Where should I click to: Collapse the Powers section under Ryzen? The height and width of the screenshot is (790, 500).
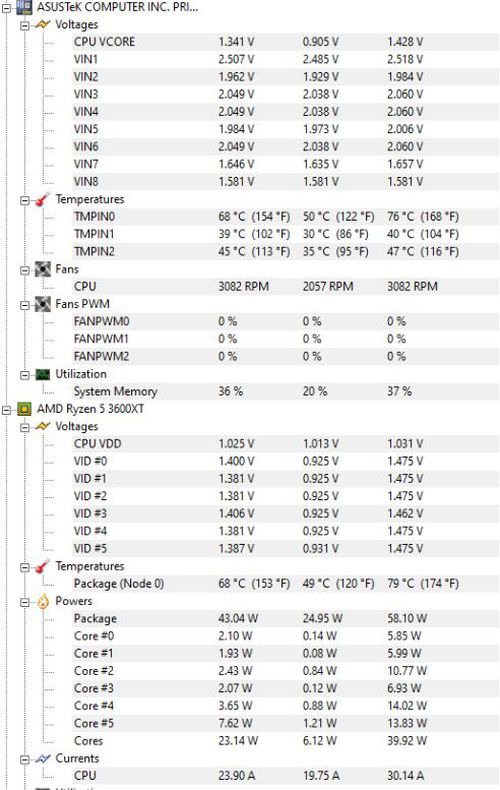point(25,602)
